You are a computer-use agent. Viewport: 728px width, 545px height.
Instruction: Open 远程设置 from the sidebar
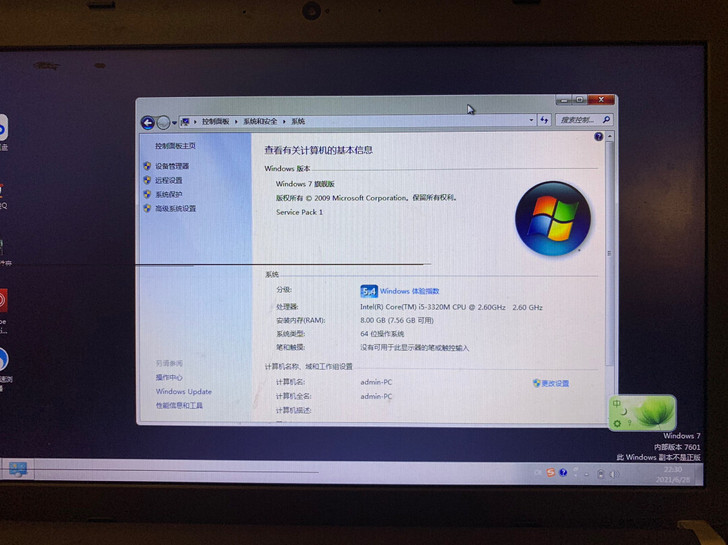coord(169,180)
